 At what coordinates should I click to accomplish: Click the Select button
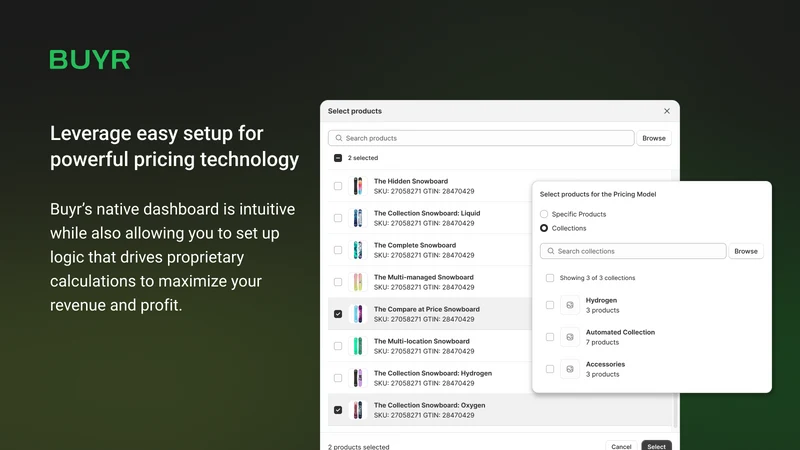656,446
